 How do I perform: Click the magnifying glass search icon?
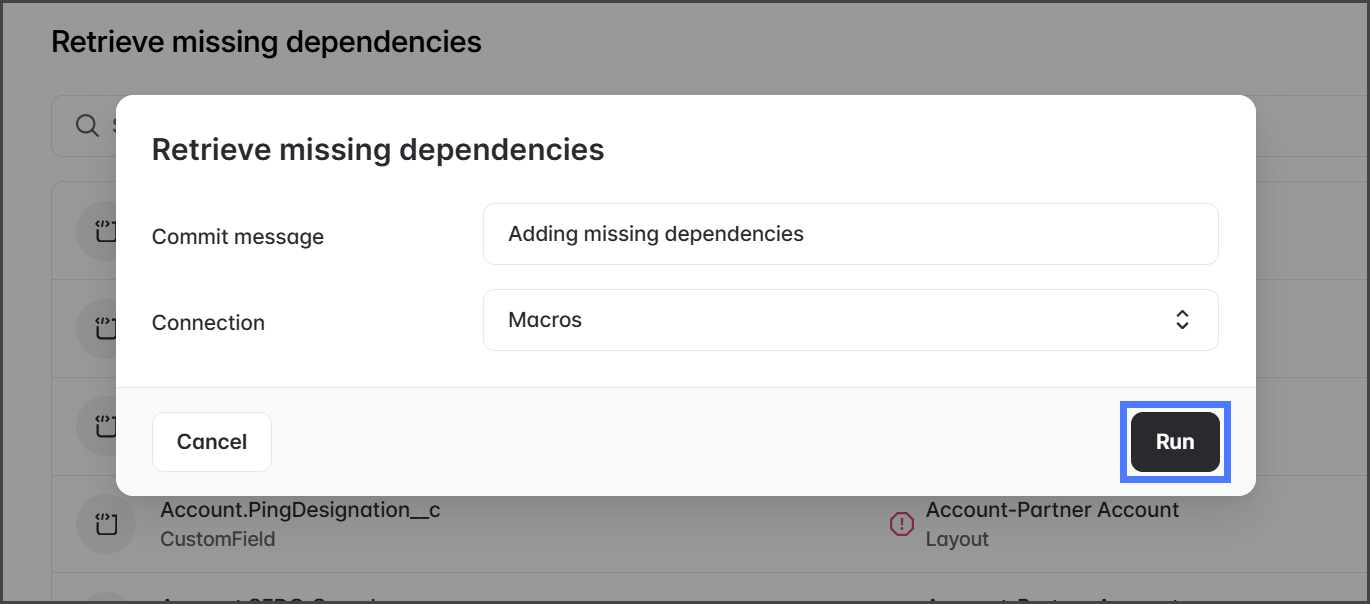point(88,126)
